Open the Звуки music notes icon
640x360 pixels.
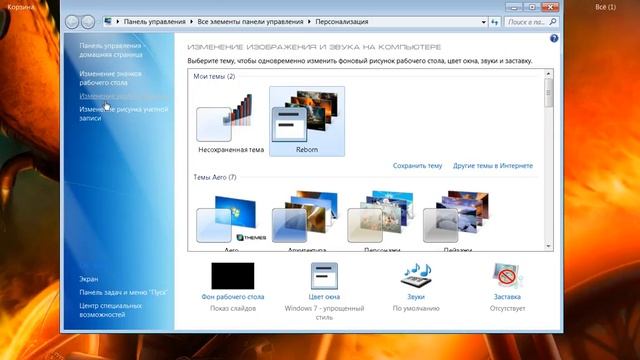pos(416,276)
